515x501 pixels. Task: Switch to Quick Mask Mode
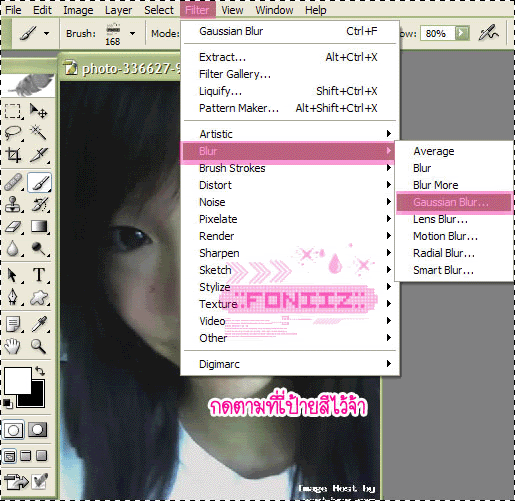pos(38,430)
